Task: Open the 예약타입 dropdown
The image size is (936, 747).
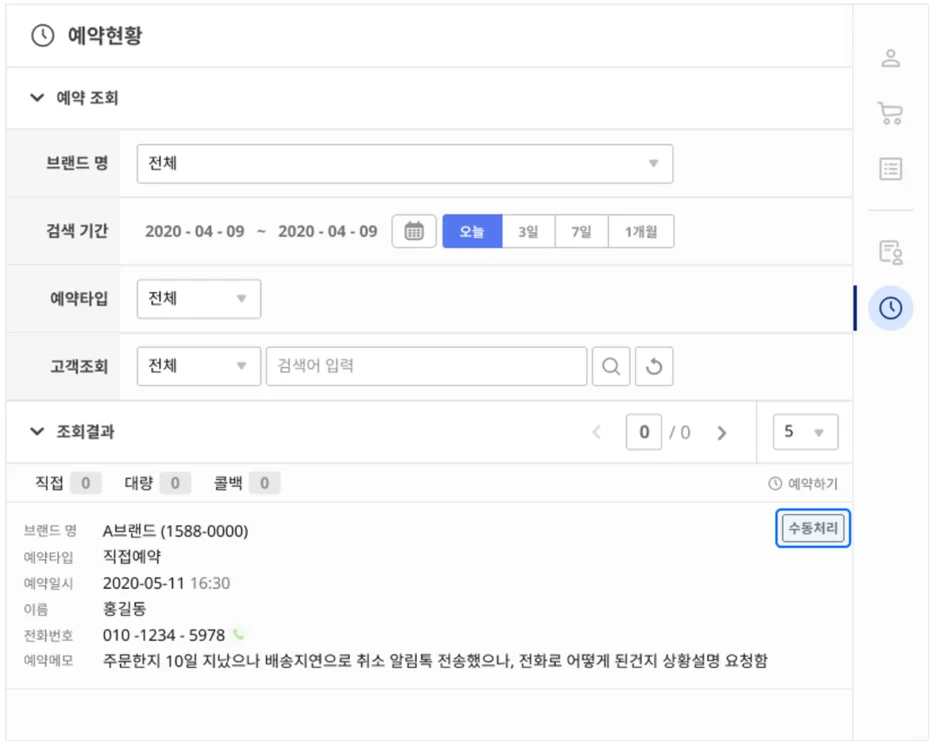Action: [x=198, y=298]
